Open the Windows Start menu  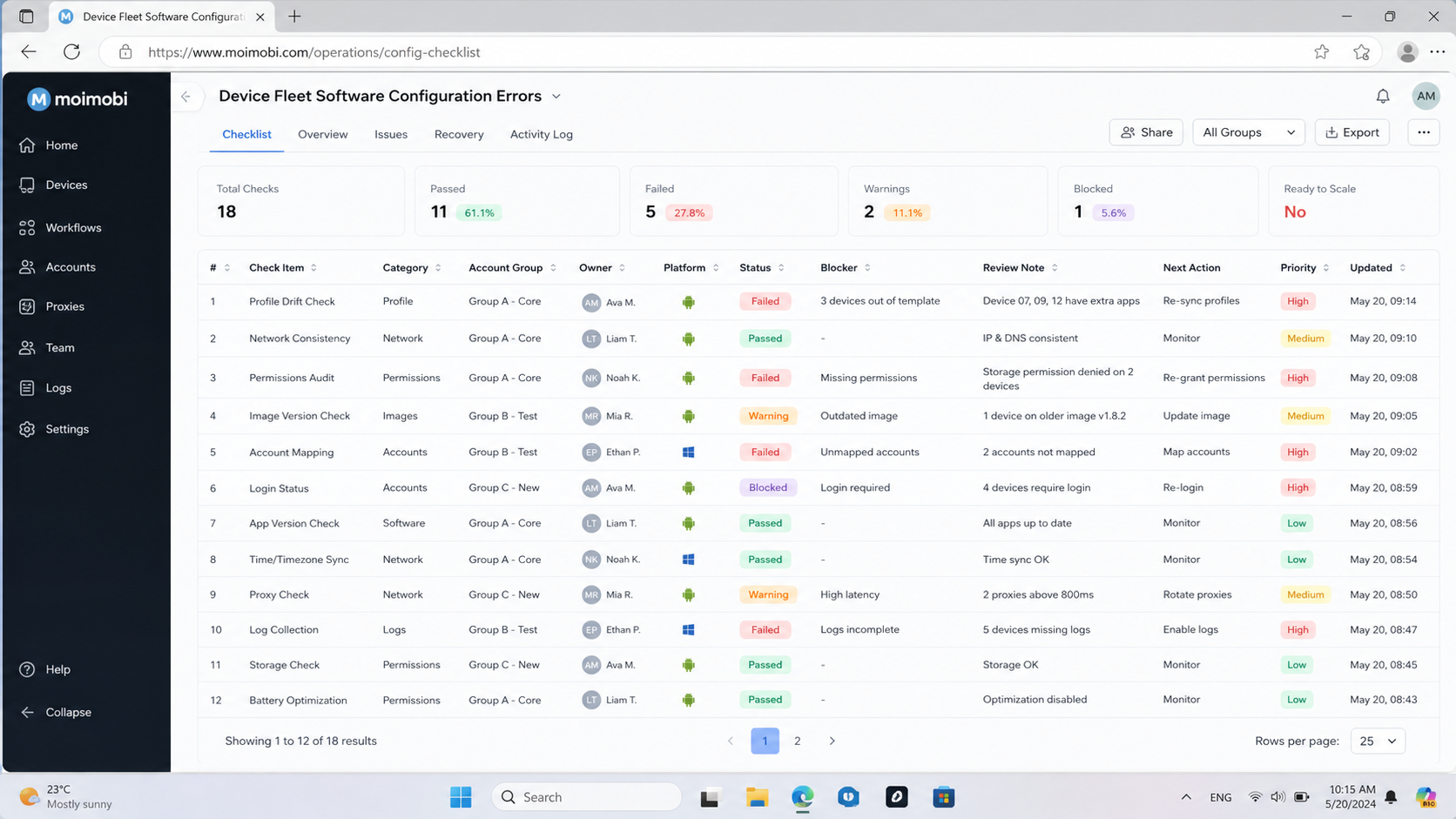[461, 797]
